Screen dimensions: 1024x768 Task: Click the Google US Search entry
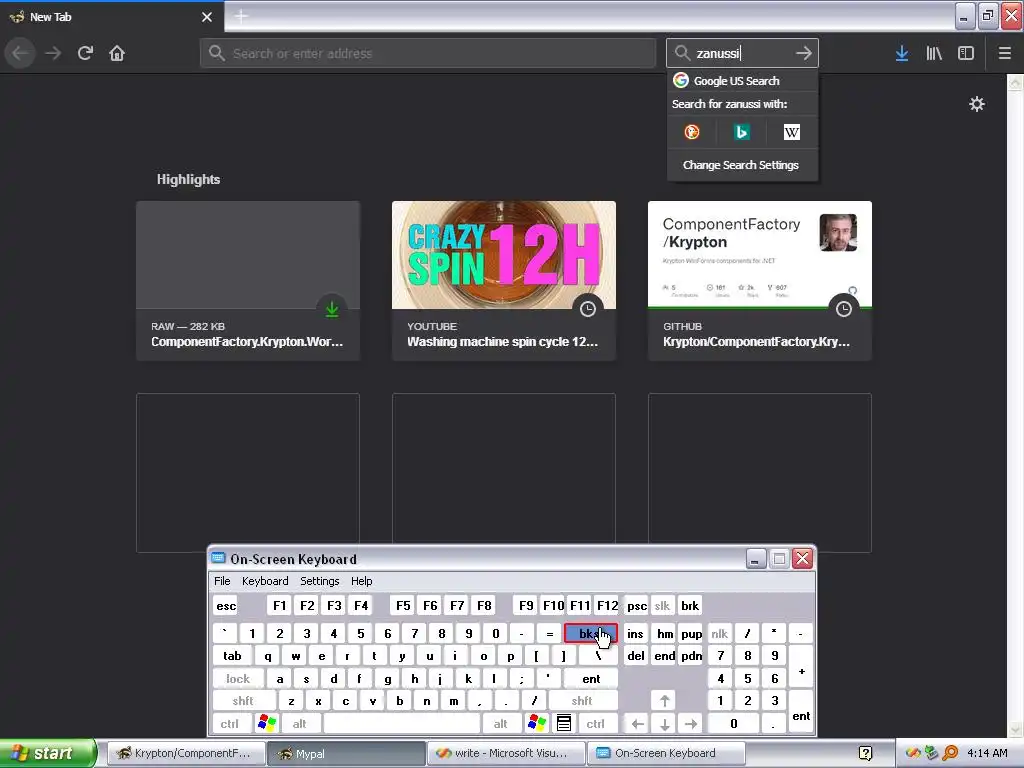pos(742,81)
